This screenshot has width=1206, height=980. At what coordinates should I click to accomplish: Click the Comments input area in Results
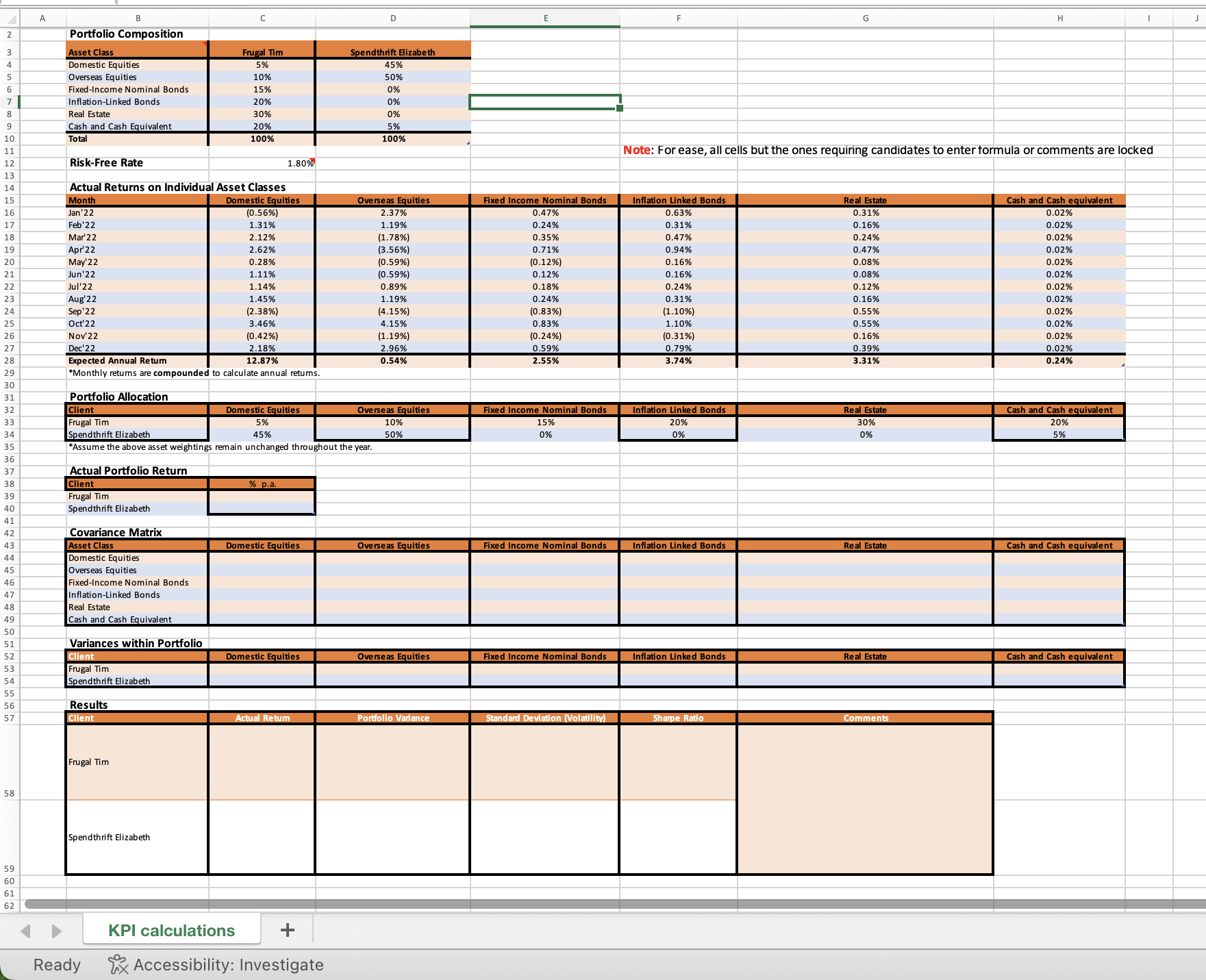866,799
